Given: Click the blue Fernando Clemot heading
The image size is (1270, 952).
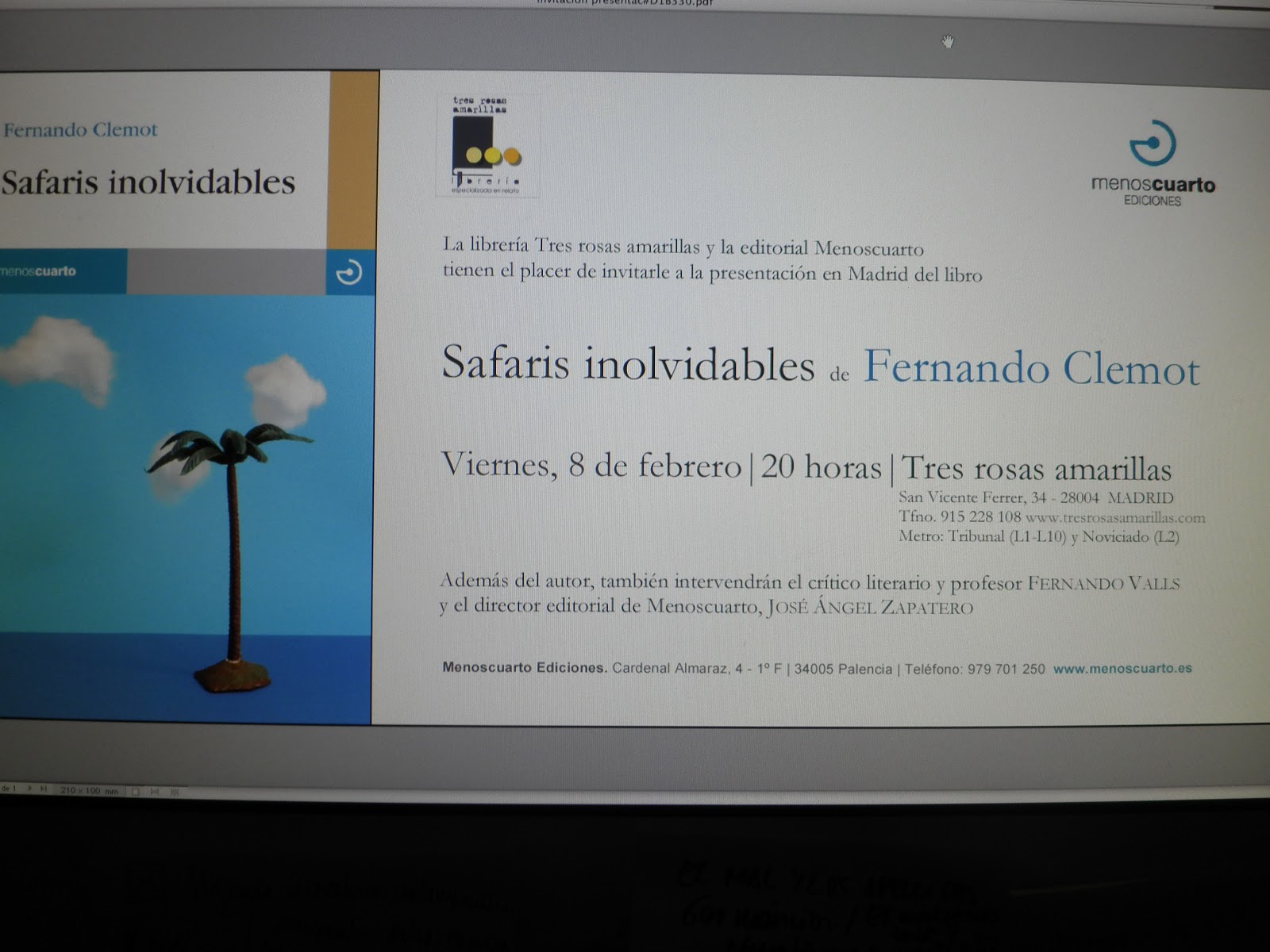Looking at the screenshot, I should pos(1031,367).
